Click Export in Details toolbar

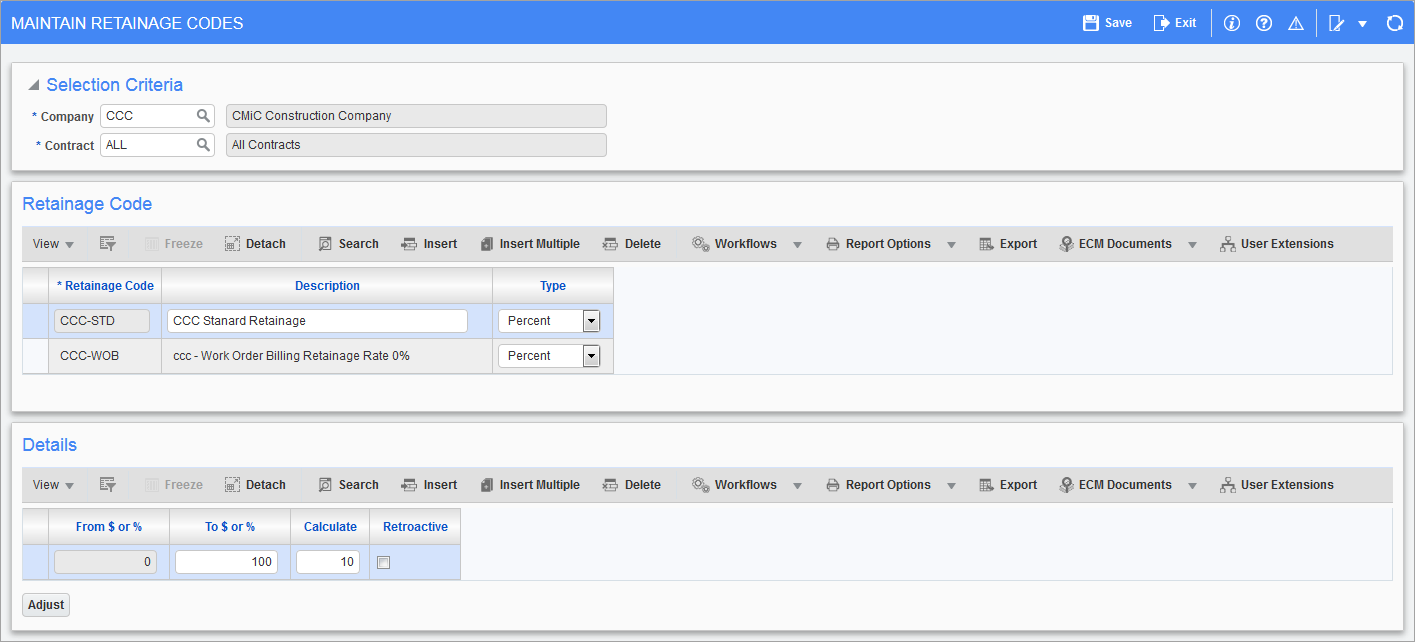[x=1008, y=485]
